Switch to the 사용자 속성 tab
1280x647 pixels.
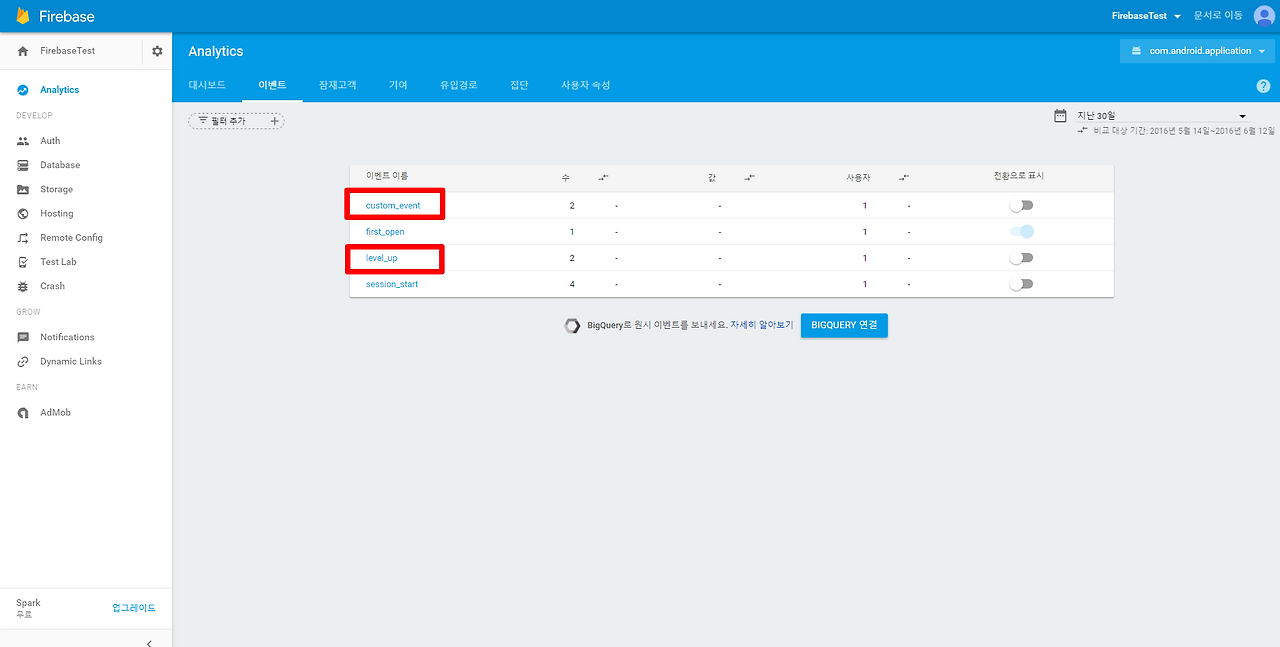[x=586, y=85]
